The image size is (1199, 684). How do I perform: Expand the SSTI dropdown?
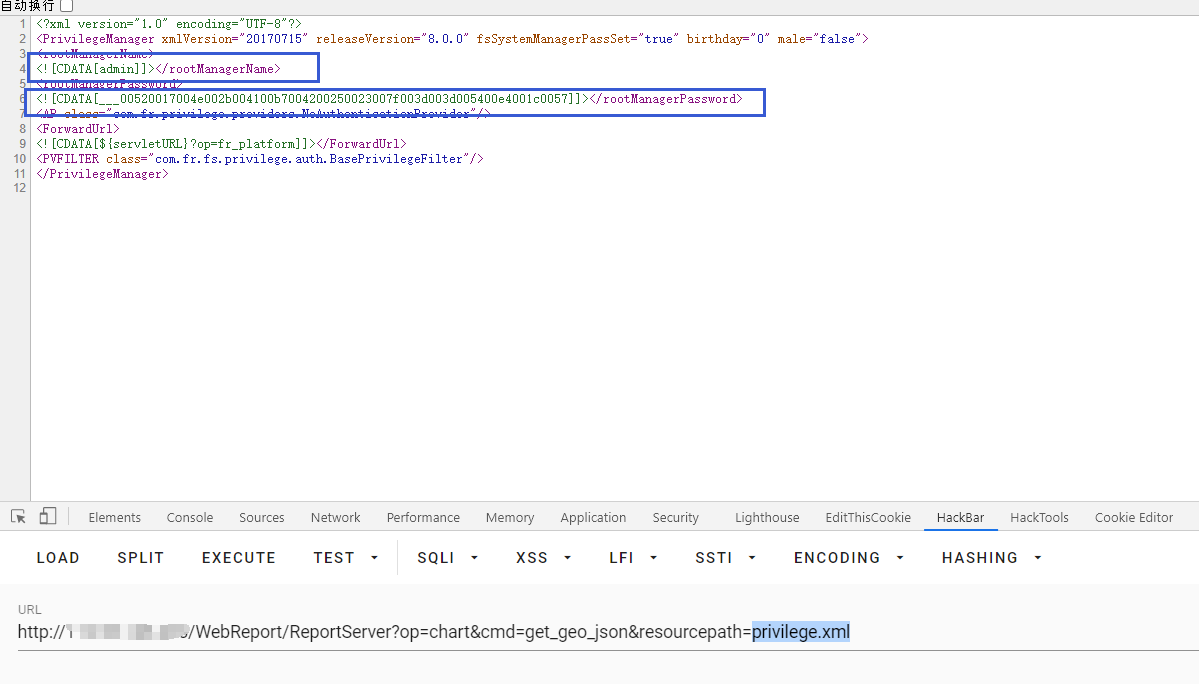[725, 558]
